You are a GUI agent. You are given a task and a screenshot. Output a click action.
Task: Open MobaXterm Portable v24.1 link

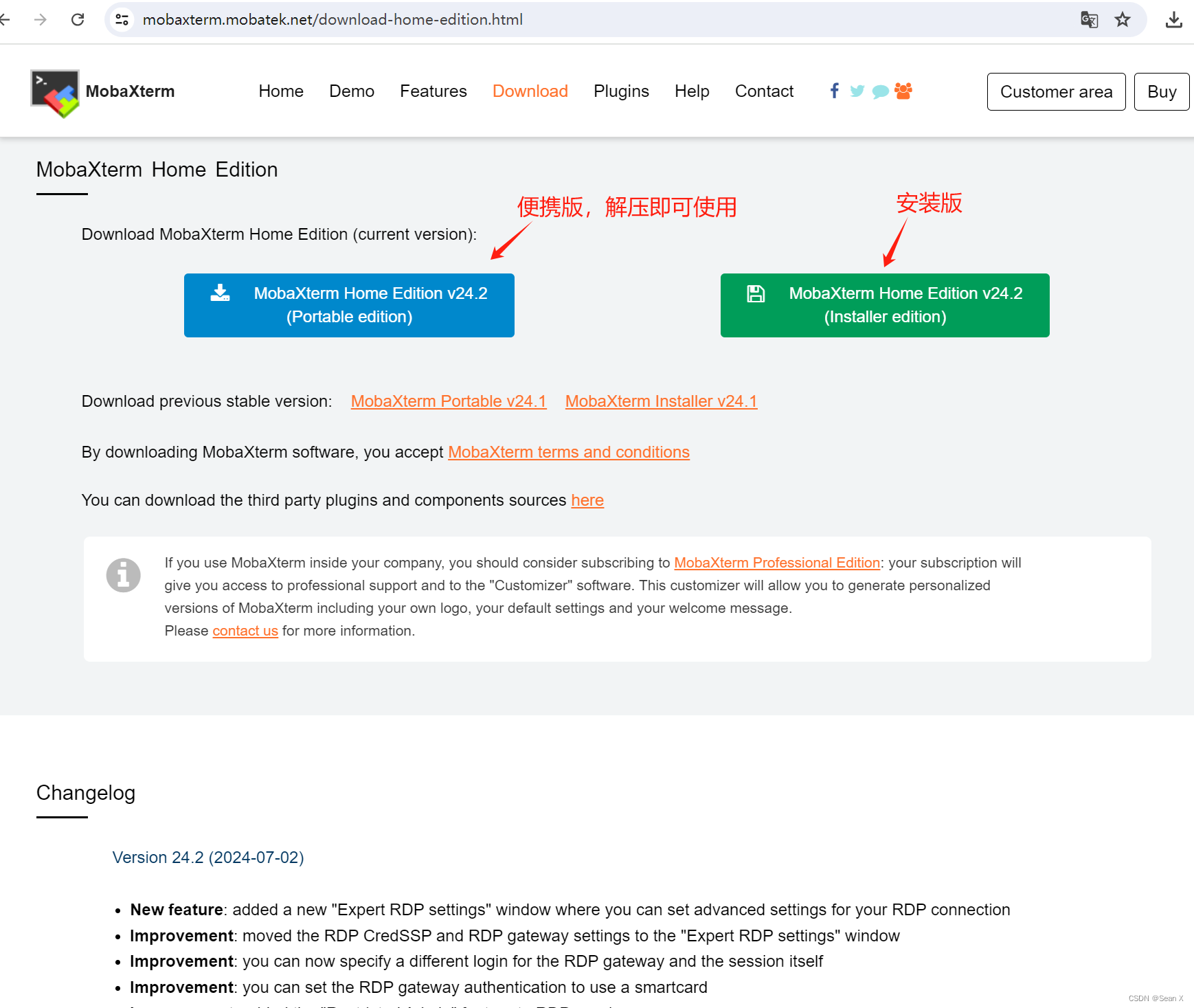[x=449, y=401]
